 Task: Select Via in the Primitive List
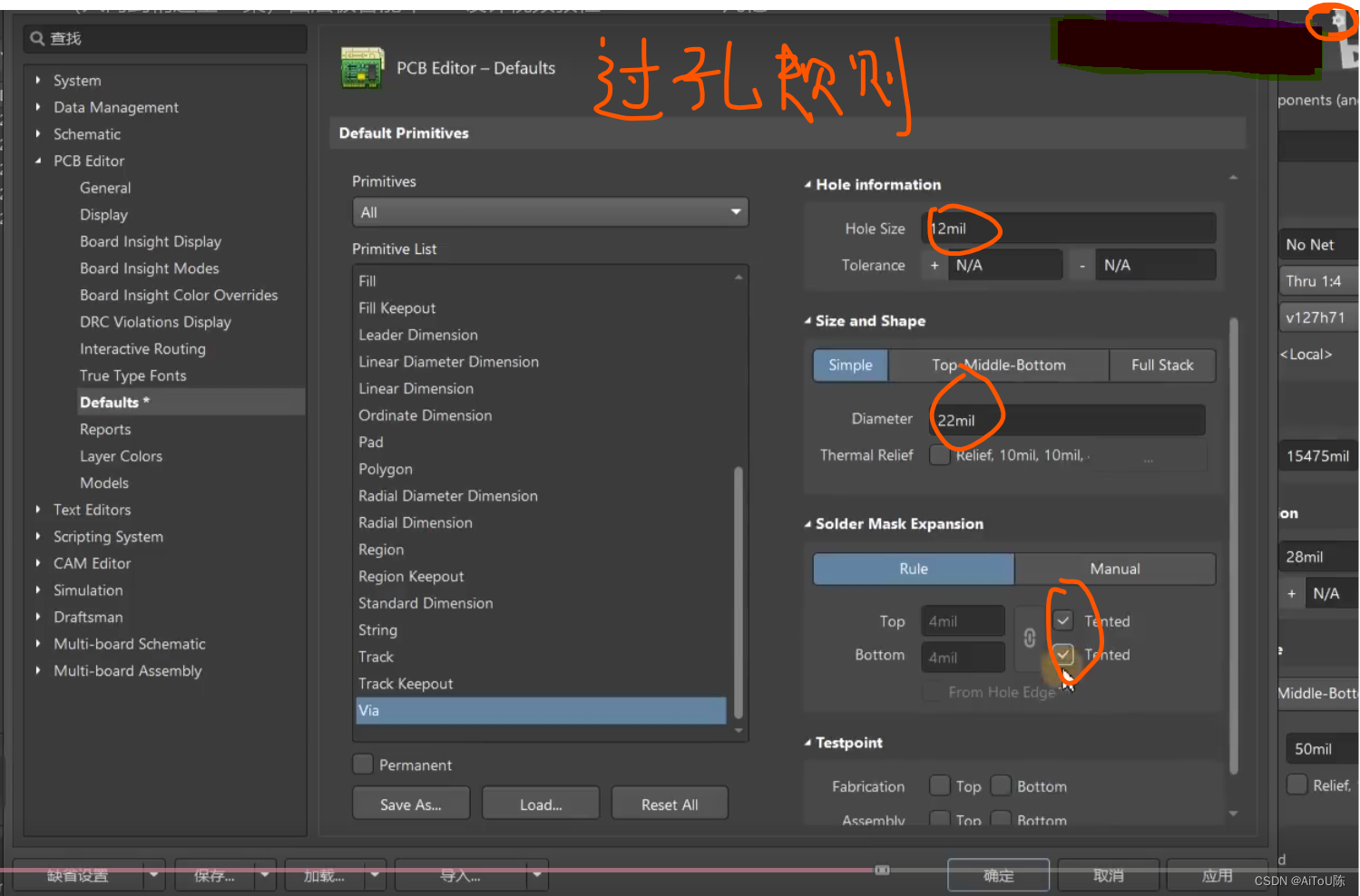click(x=542, y=710)
